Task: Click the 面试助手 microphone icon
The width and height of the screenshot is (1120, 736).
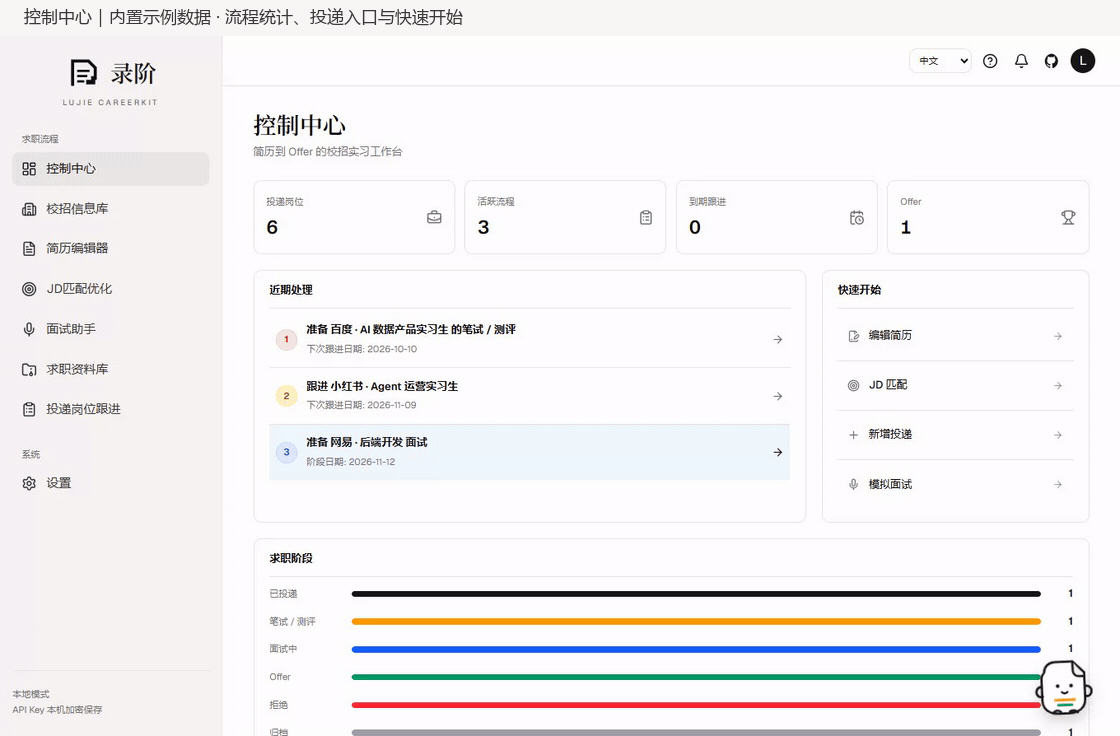Action: point(29,329)
